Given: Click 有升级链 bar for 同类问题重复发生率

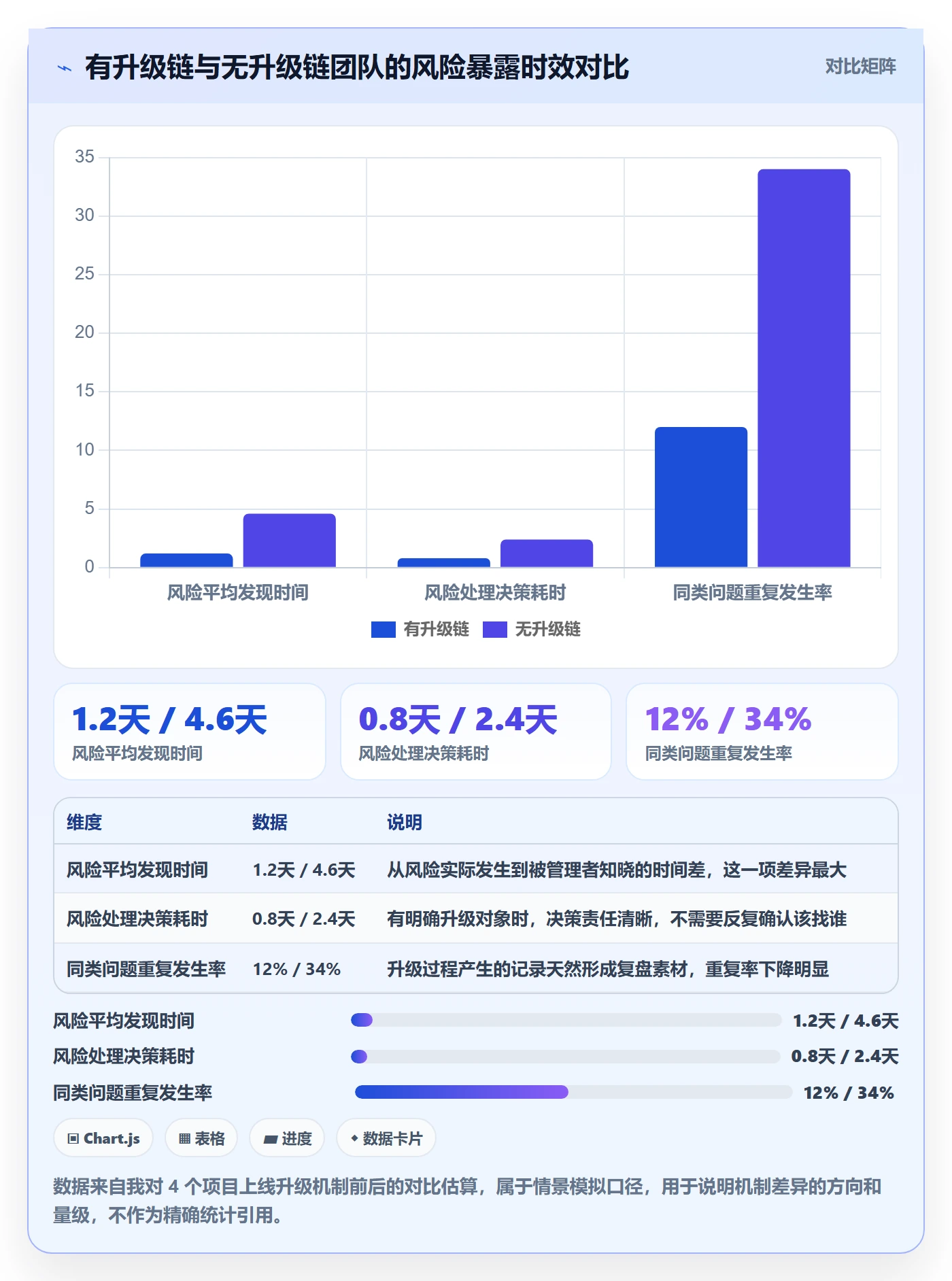Looking at the screenshot, I should tap(701, 497).
